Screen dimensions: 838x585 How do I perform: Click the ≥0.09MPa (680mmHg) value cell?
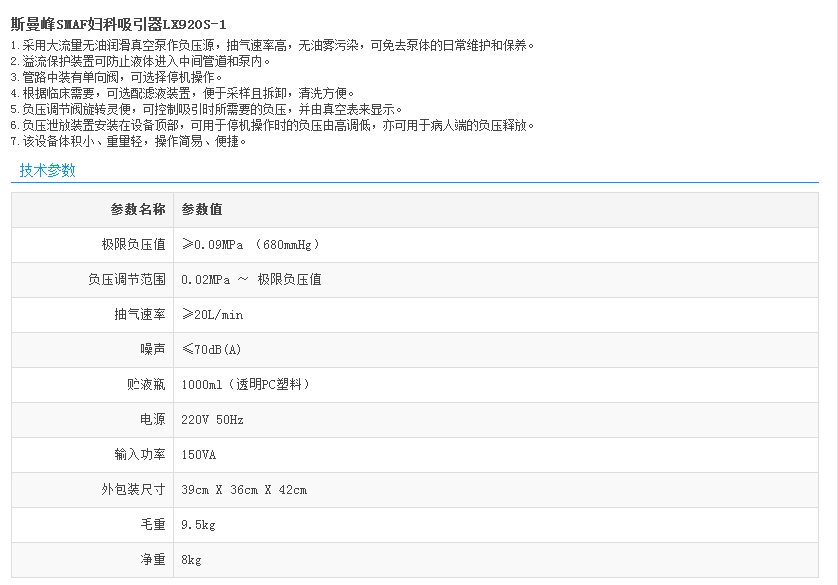tap(250, 244)
